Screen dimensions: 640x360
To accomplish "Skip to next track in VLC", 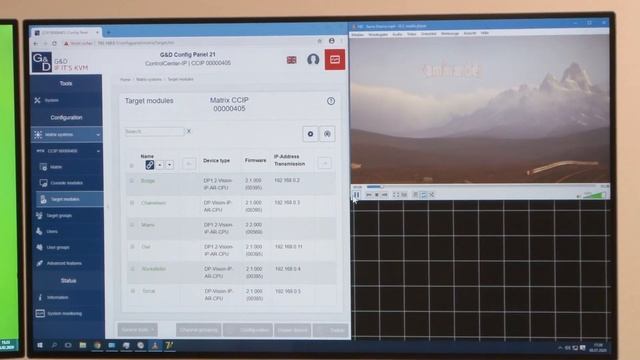I will tap(384, 195).
